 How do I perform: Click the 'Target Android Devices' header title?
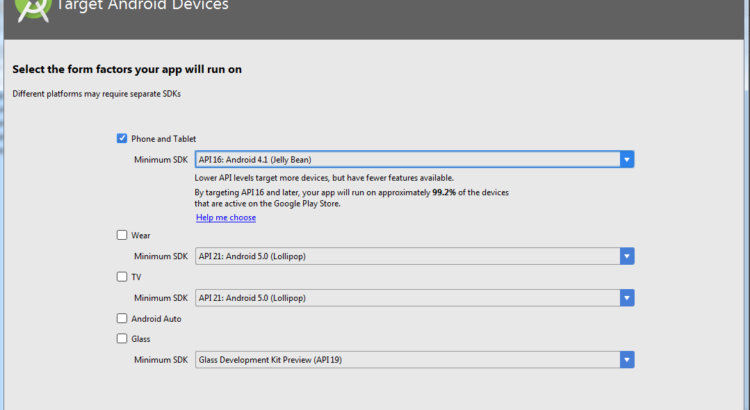click(160, 6)
